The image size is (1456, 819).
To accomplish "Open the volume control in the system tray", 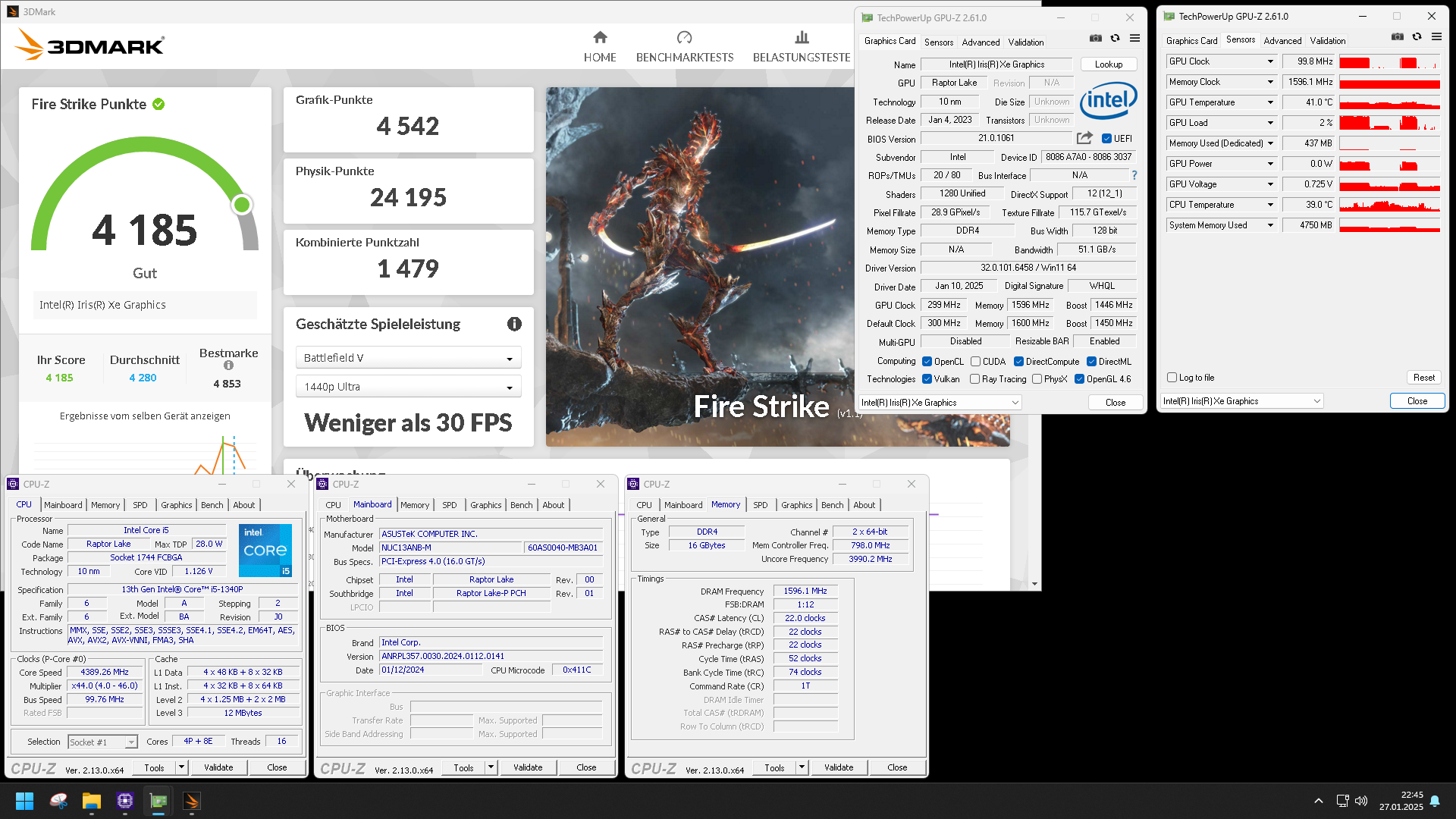I will click(1361, 801).
